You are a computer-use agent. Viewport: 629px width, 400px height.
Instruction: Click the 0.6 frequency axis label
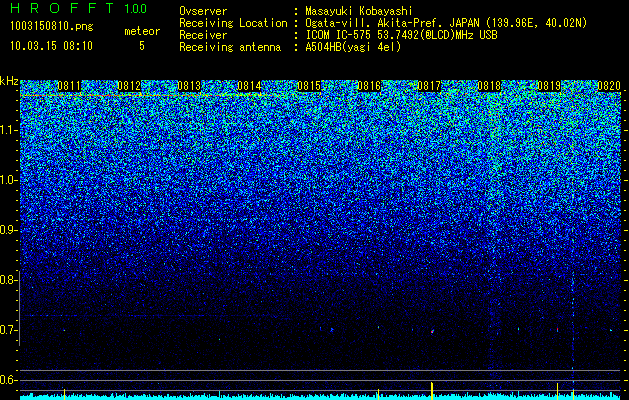tap(9, 380)
